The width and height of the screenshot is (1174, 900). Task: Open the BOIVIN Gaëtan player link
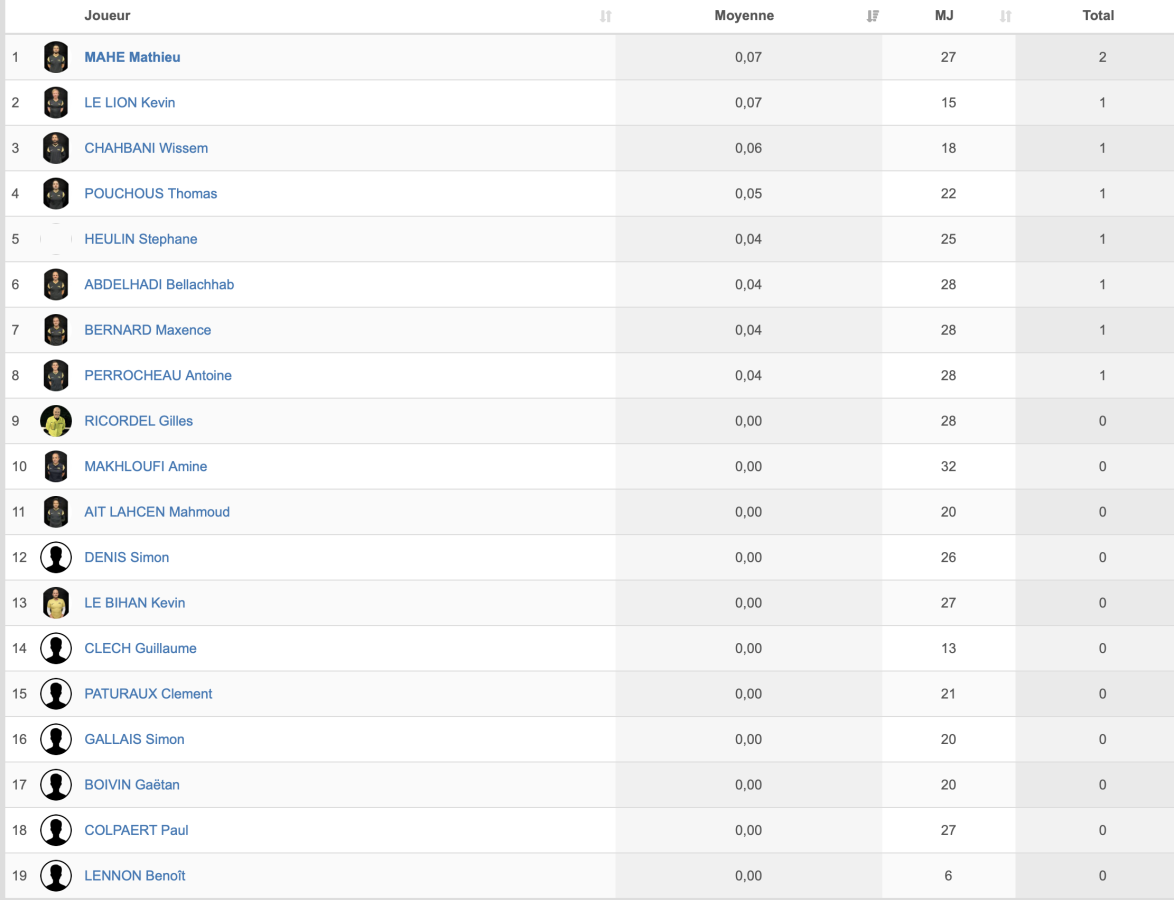tap(132, 785)
